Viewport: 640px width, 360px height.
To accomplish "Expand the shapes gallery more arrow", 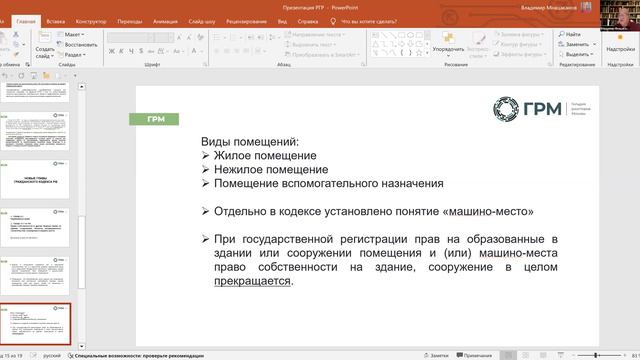I will tap(427, 53).
